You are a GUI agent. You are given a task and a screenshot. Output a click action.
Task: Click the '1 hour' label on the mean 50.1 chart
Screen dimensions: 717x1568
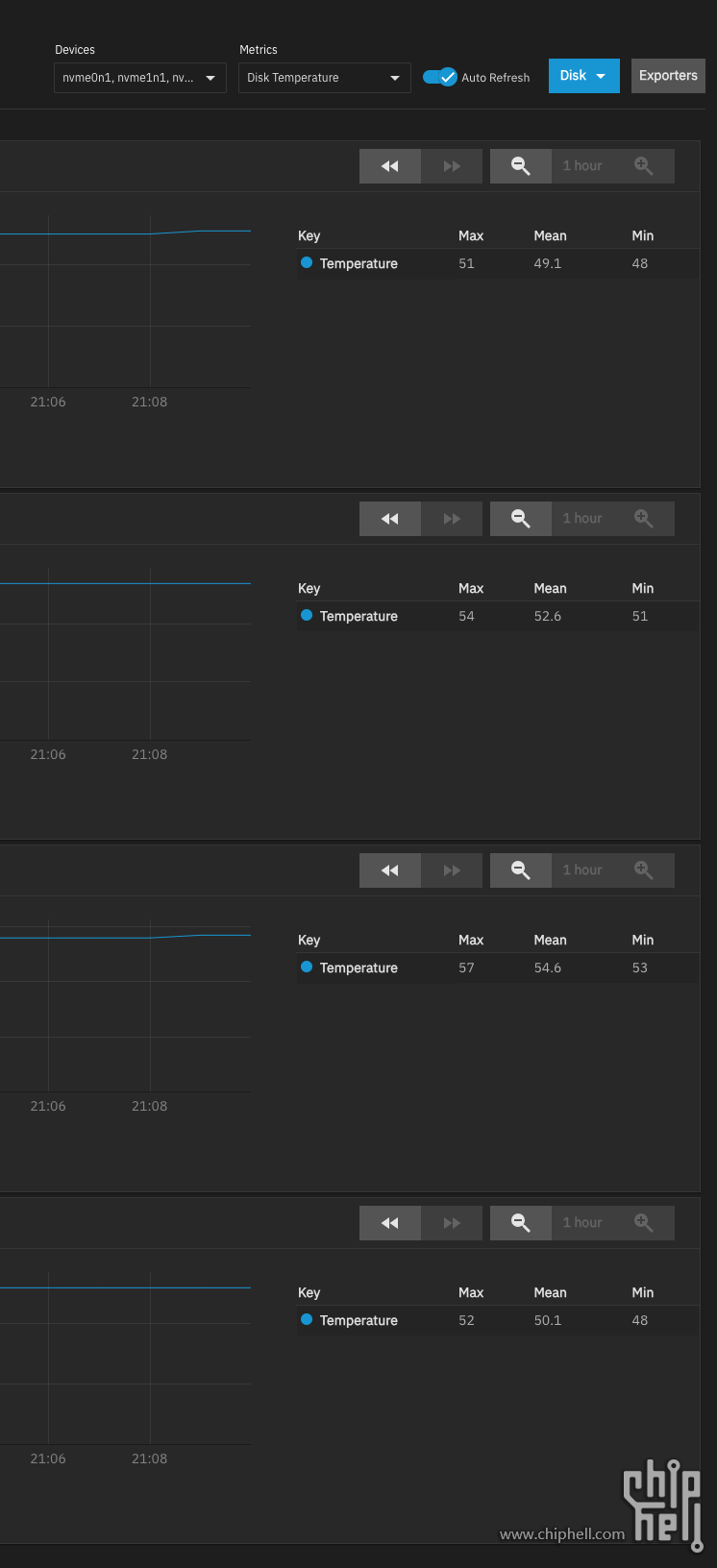[x=582, y=1223]
